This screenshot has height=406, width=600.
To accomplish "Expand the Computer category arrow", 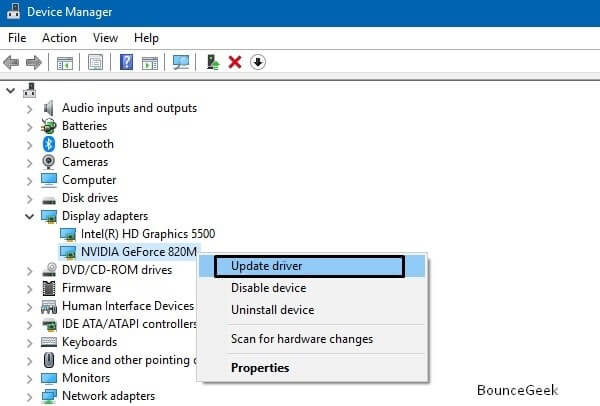I will click(29, 181).
